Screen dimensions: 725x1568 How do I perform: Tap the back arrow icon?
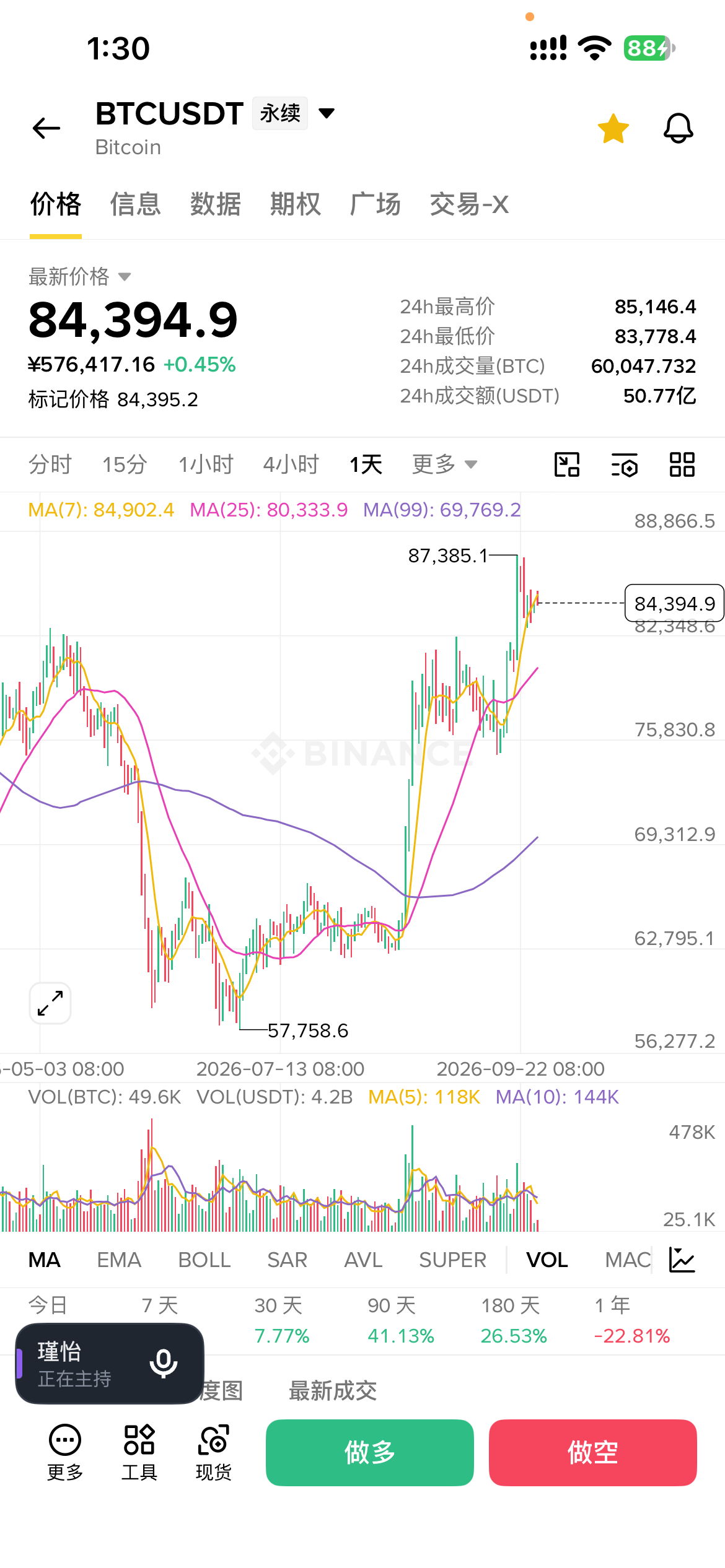click(46, 128)
